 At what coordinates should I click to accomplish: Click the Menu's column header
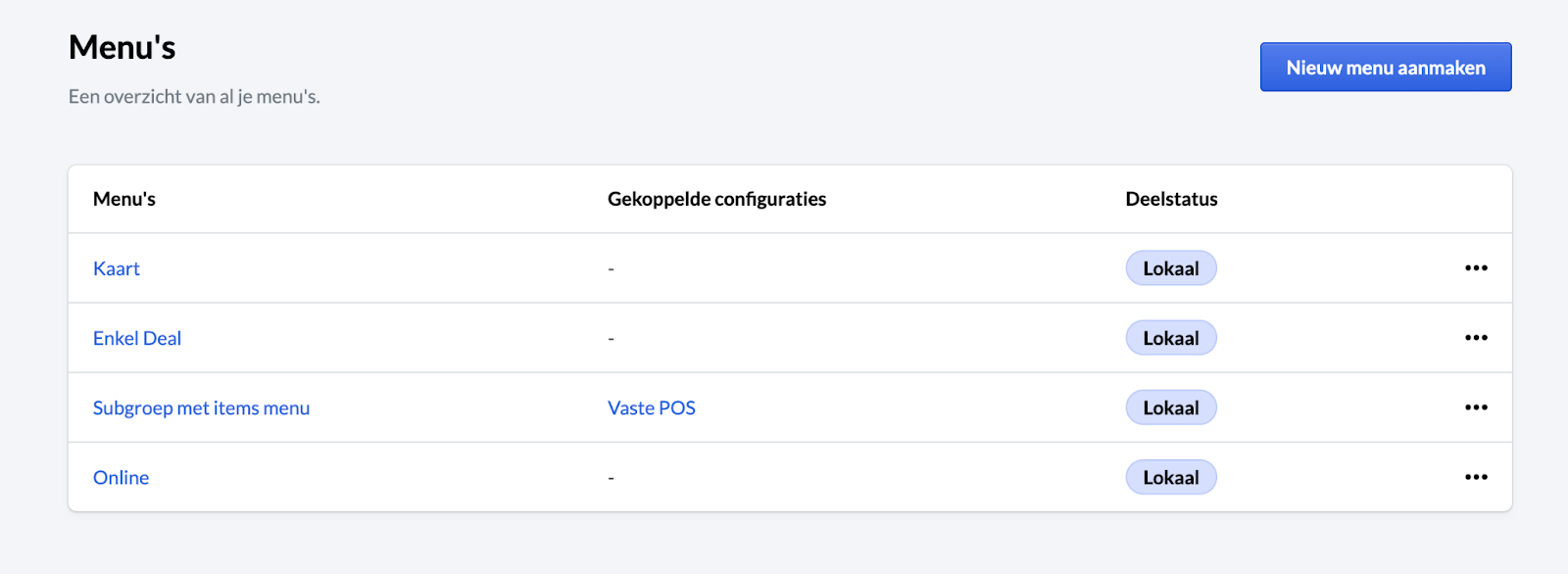click(124, 199)
